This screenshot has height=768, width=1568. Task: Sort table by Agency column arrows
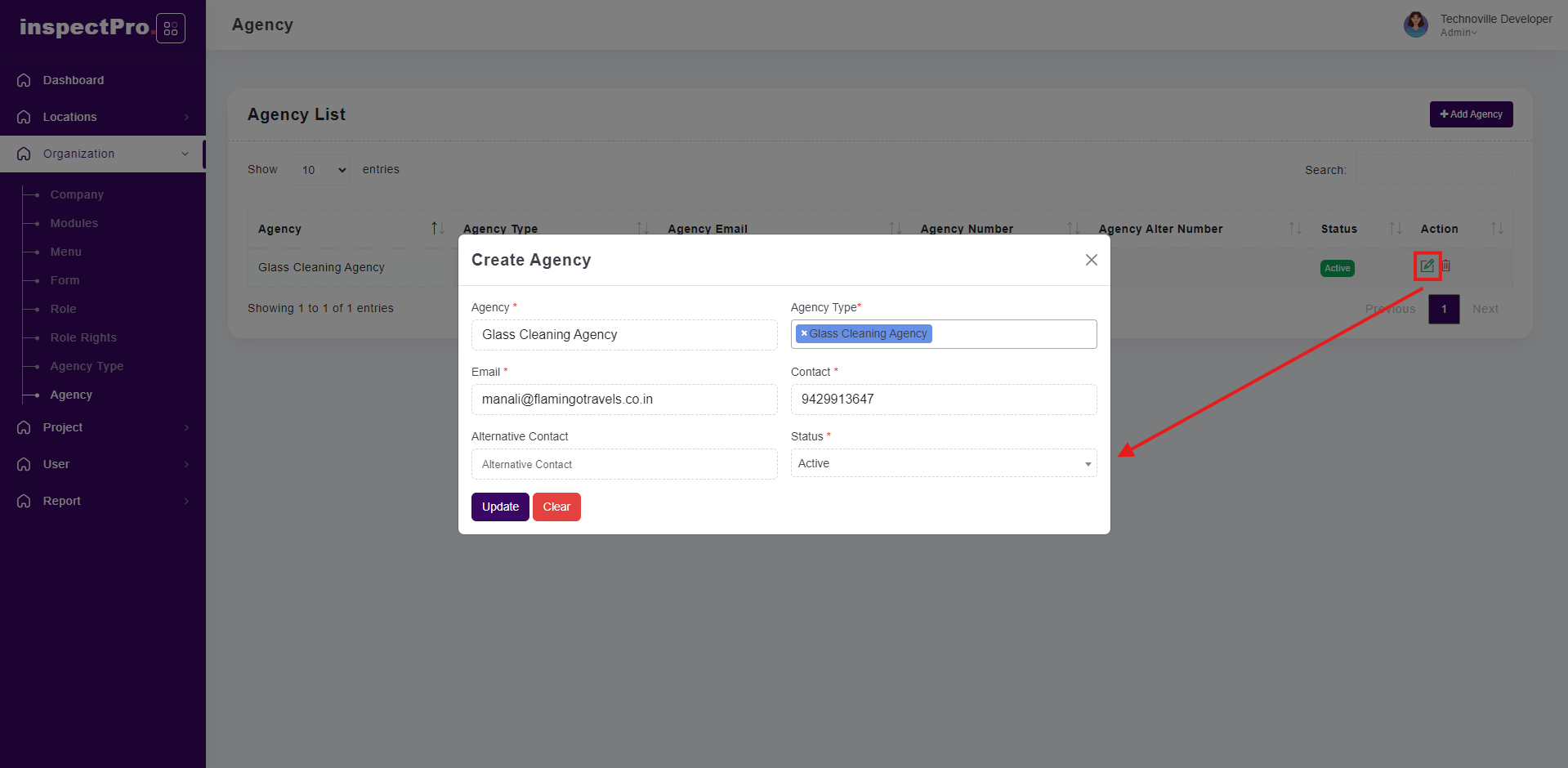[x=437, y=229]
